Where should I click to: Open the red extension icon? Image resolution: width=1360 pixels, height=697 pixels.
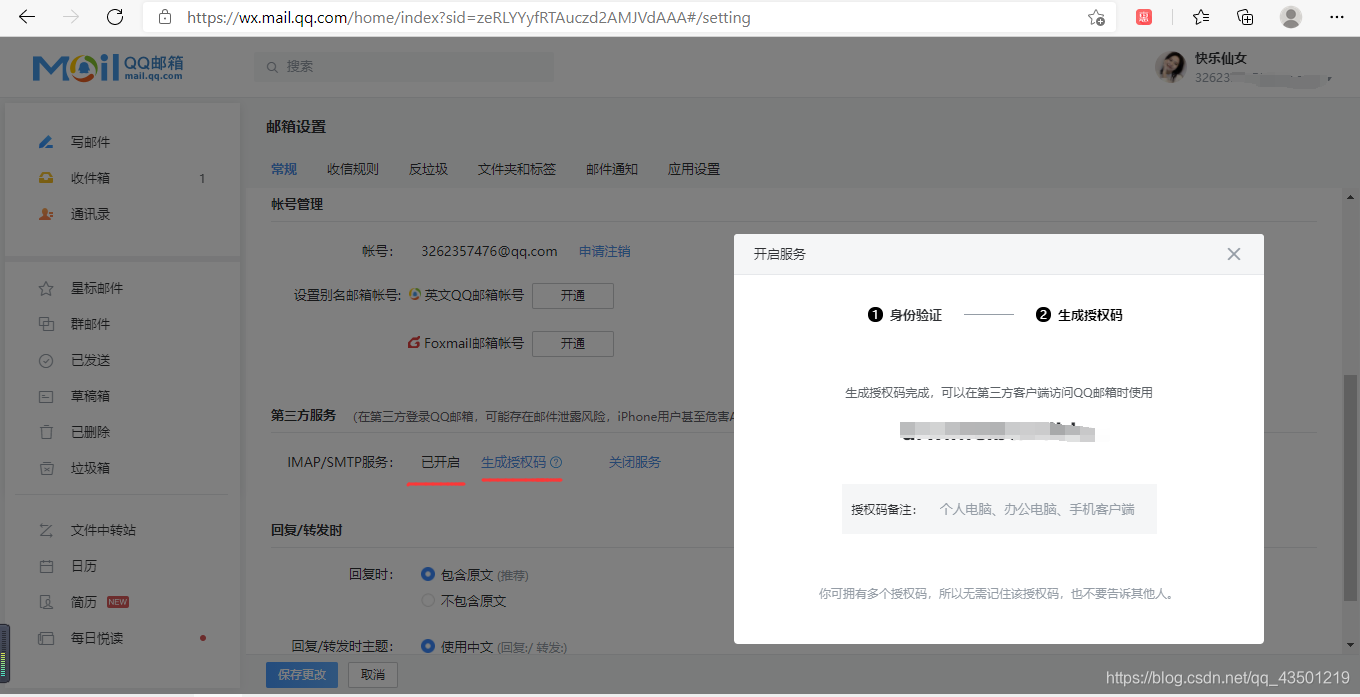tap(1144, 17)
